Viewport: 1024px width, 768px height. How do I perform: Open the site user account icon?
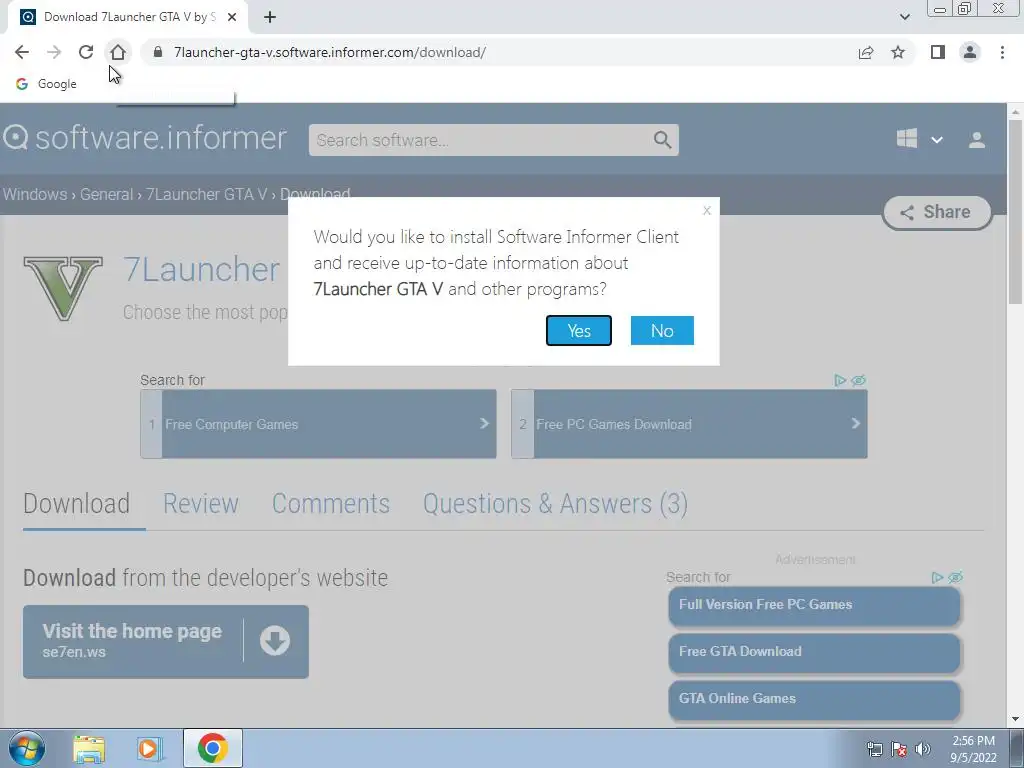[977, 140]
